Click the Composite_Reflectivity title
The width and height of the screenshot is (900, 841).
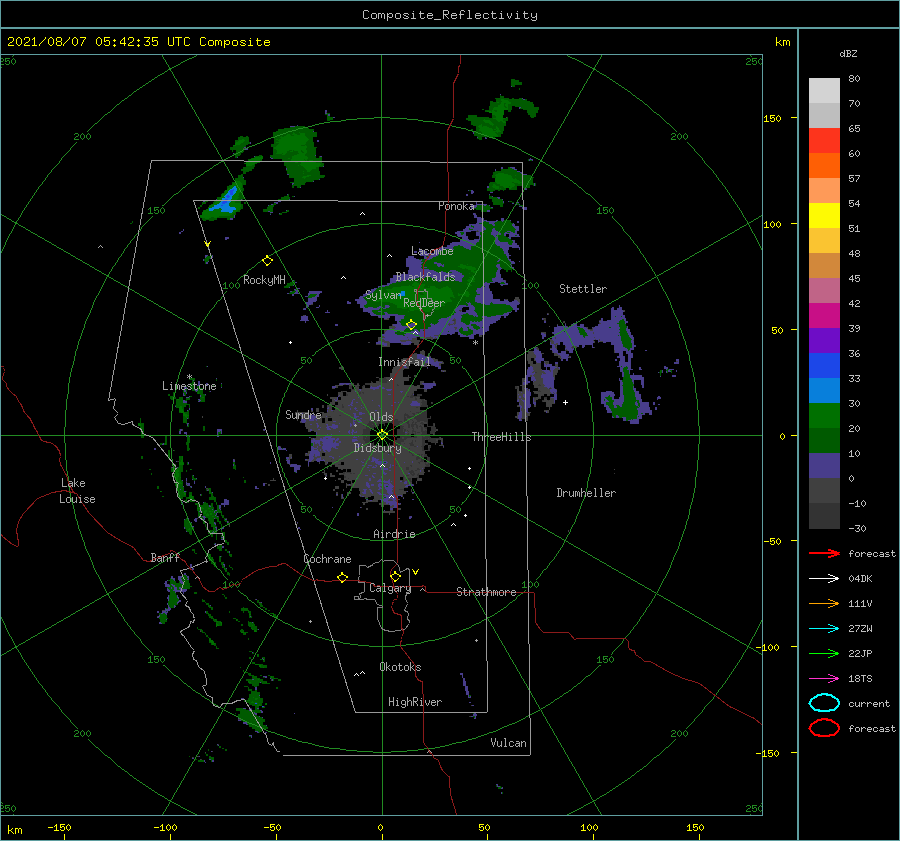pyautogui.click(x=450, y=15)
